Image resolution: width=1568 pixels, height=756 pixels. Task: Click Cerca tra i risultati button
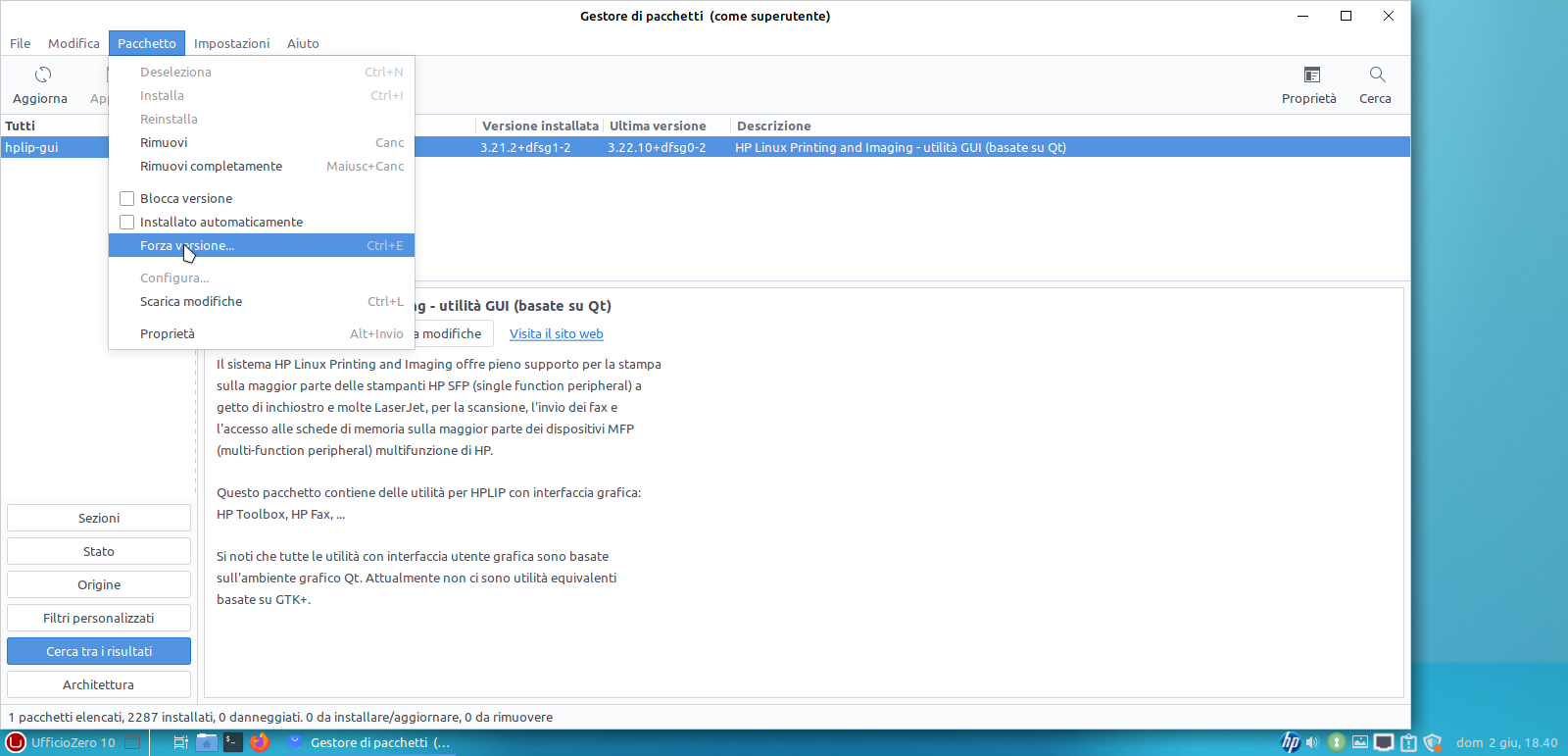click(99, 651)
